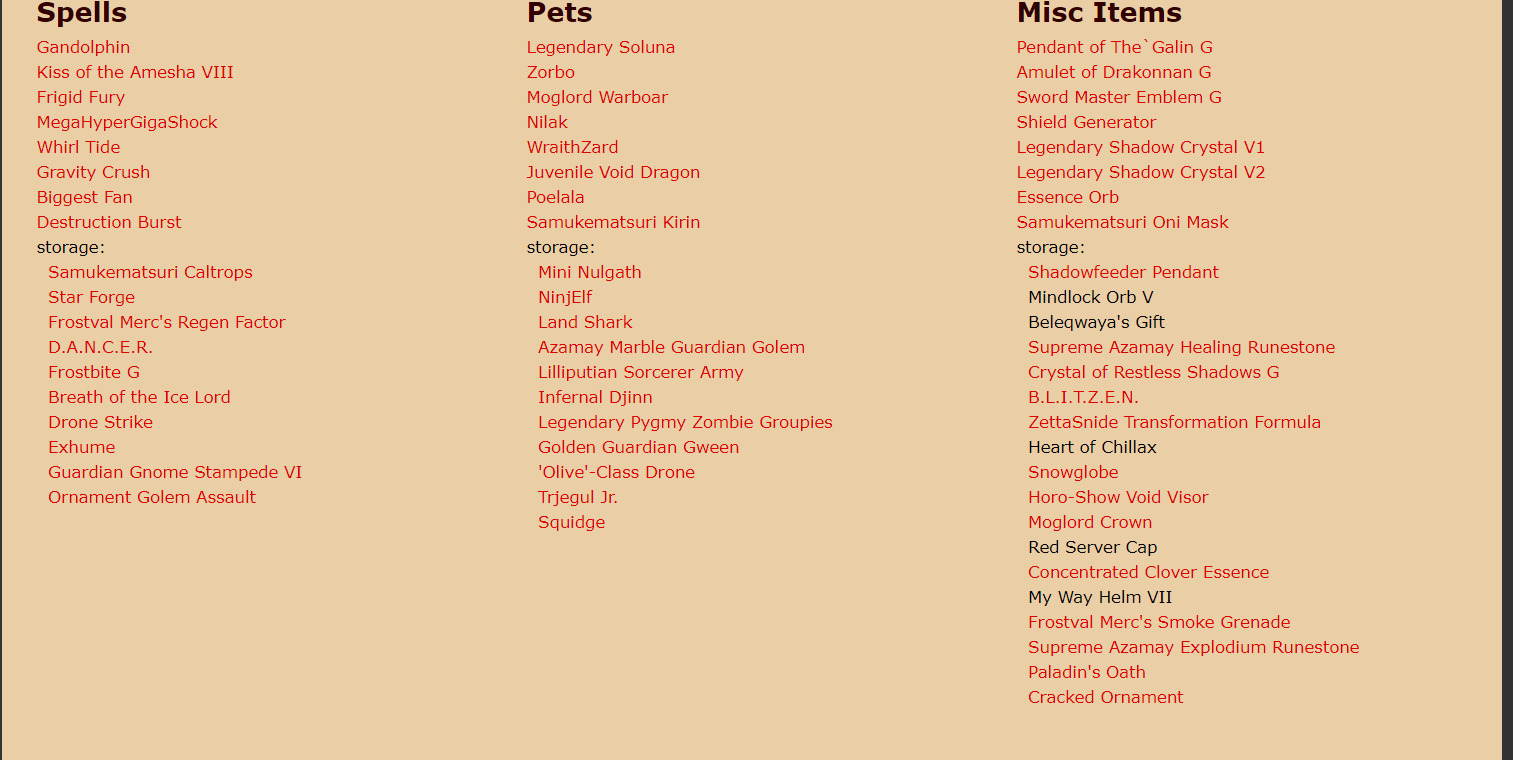
Task: Click the Kiss of the Amesha VIII link
Action: click(x=135, y=72)
